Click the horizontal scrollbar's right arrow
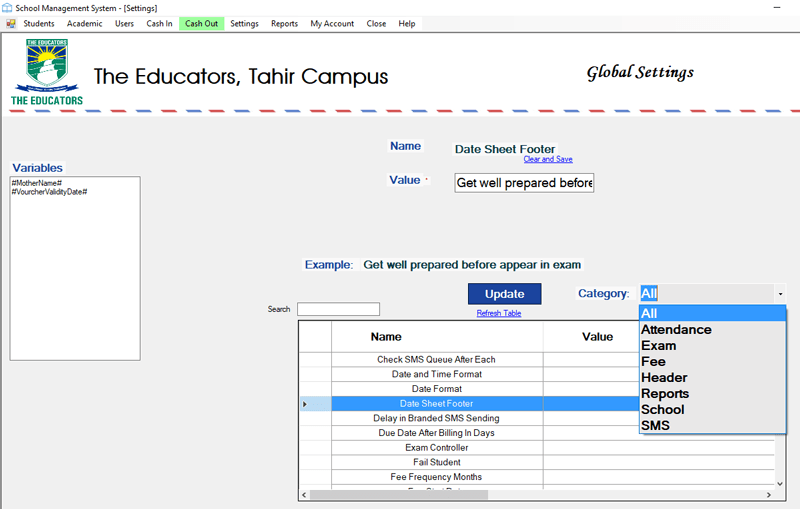Screen dimensions: 800x509 click(769, 495)
